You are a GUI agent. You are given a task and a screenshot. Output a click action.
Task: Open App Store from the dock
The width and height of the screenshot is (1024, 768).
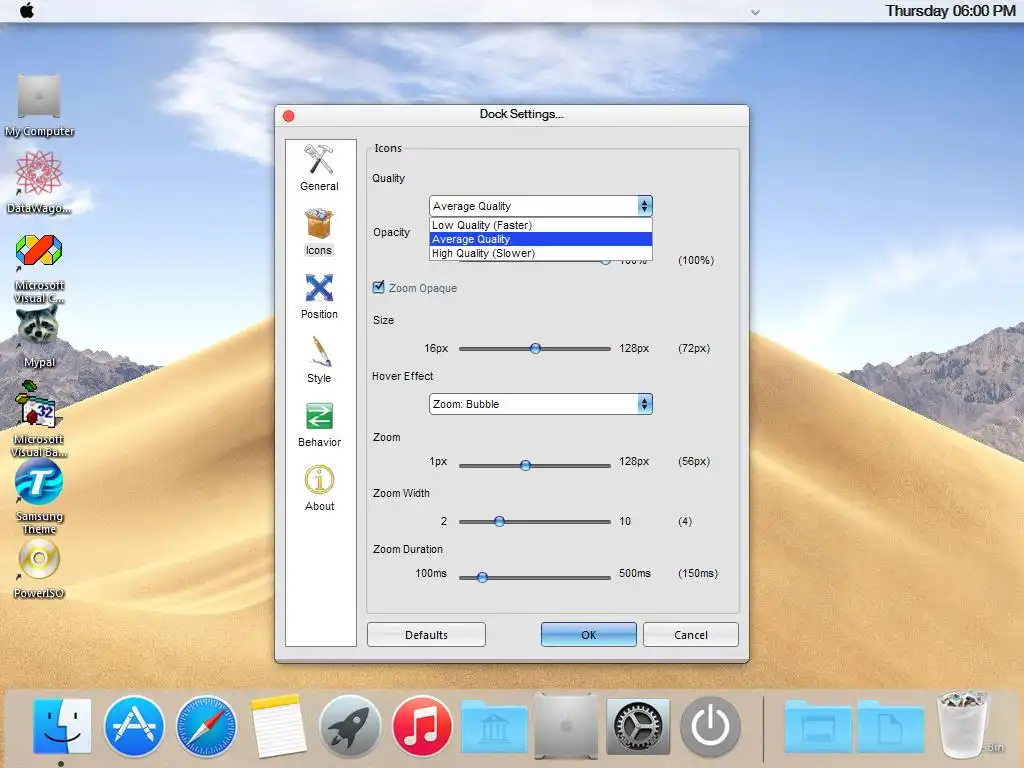pos(134,726)
